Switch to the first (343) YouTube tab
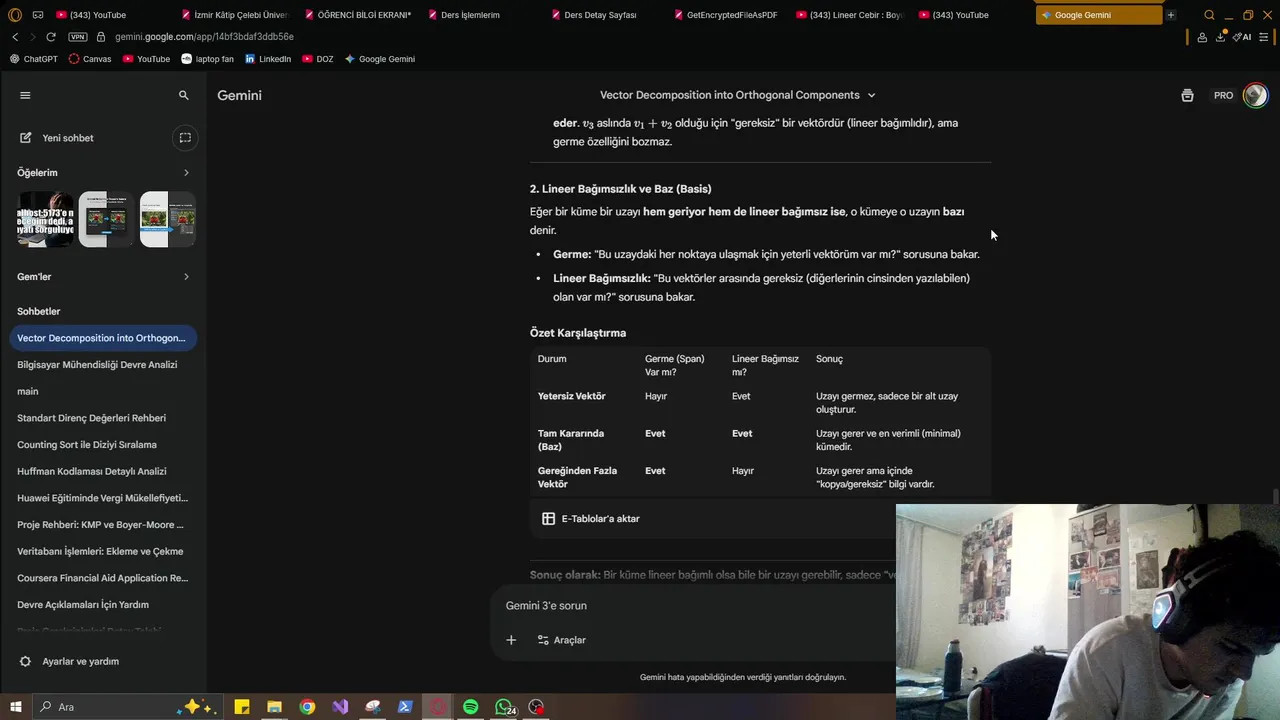1280x720 pixels. [x=91, y=15]
